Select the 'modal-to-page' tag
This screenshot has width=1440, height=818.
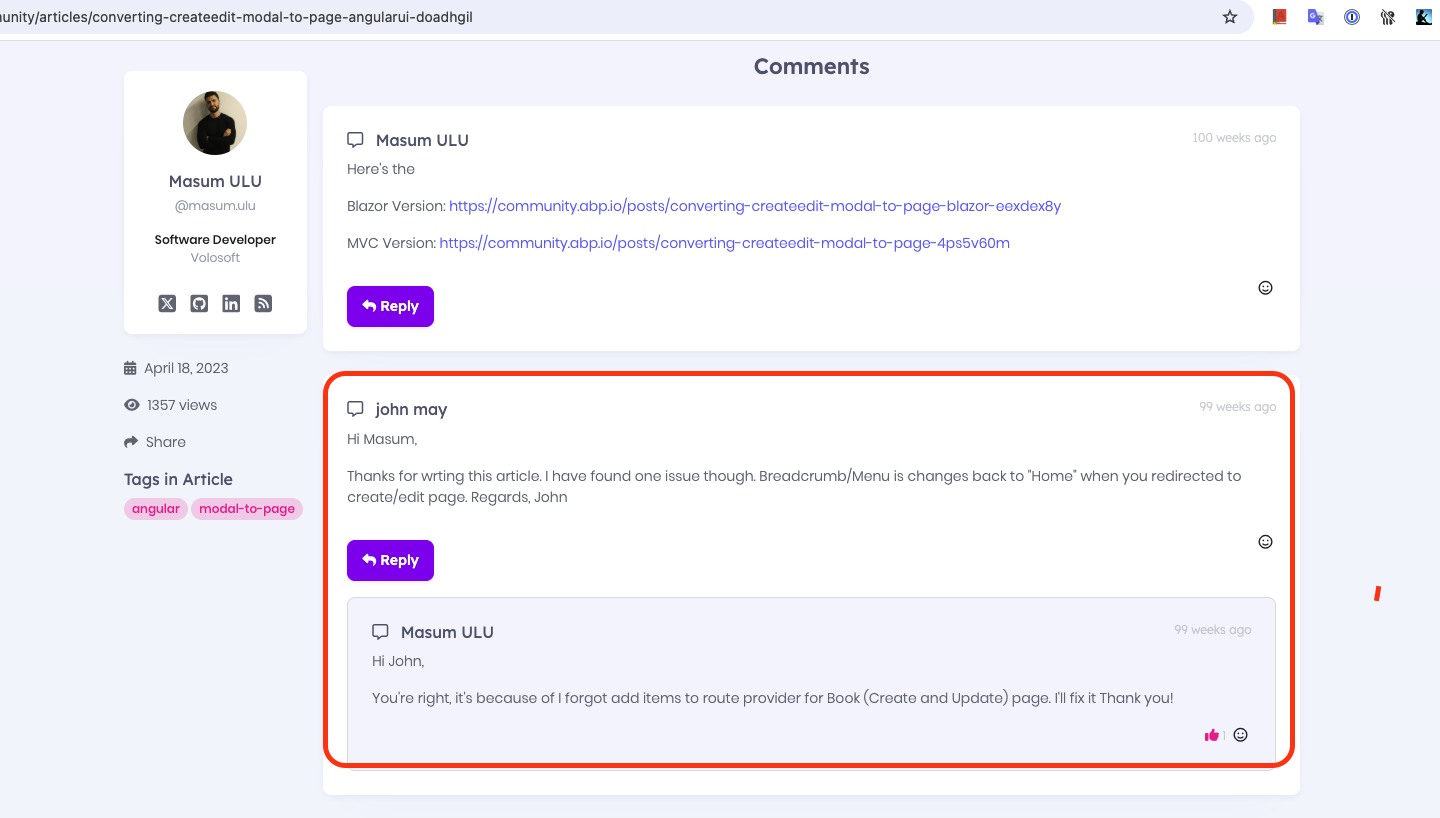[x=247, y=509]
